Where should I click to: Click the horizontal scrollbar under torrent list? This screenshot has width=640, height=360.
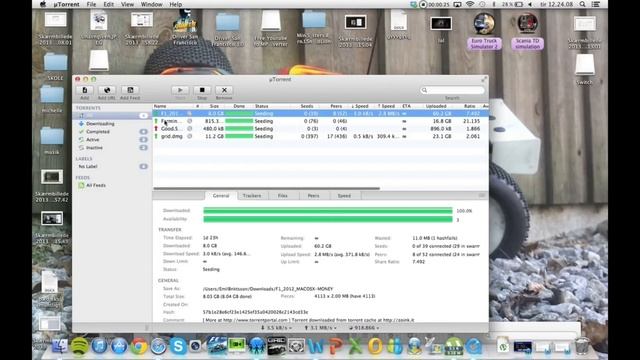[x=267, y=189]
